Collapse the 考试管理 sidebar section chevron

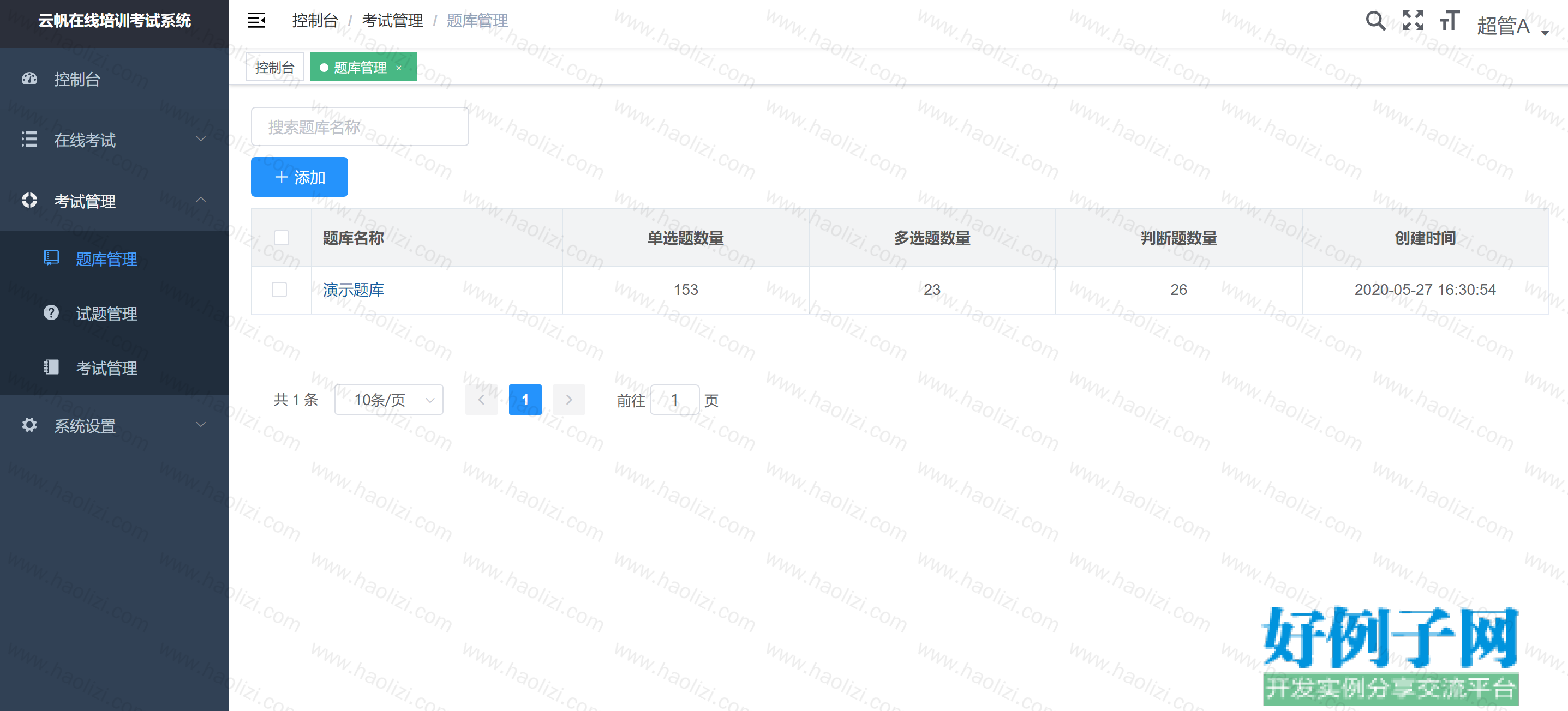200,200
